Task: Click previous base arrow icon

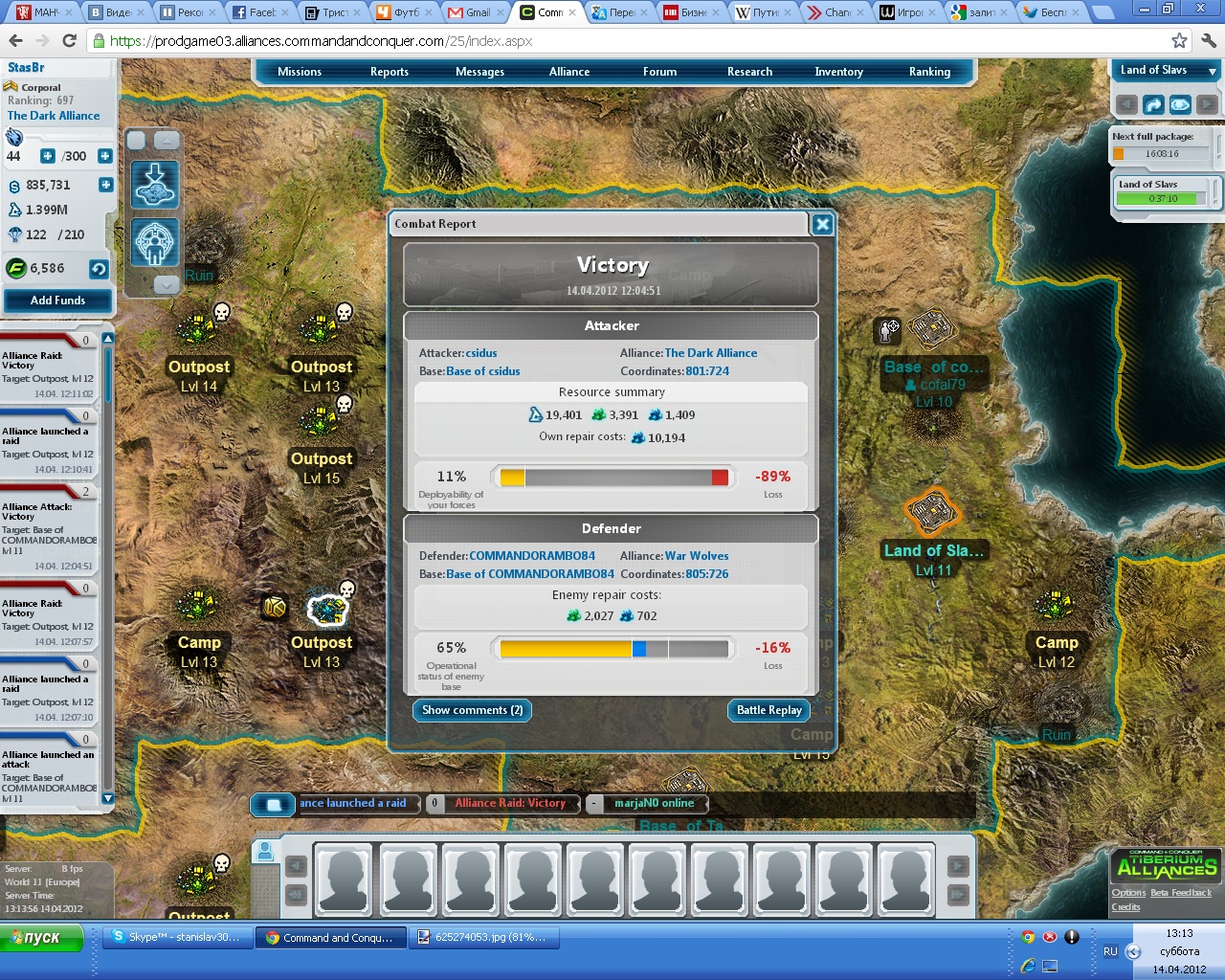Action: pos(1127,104)
